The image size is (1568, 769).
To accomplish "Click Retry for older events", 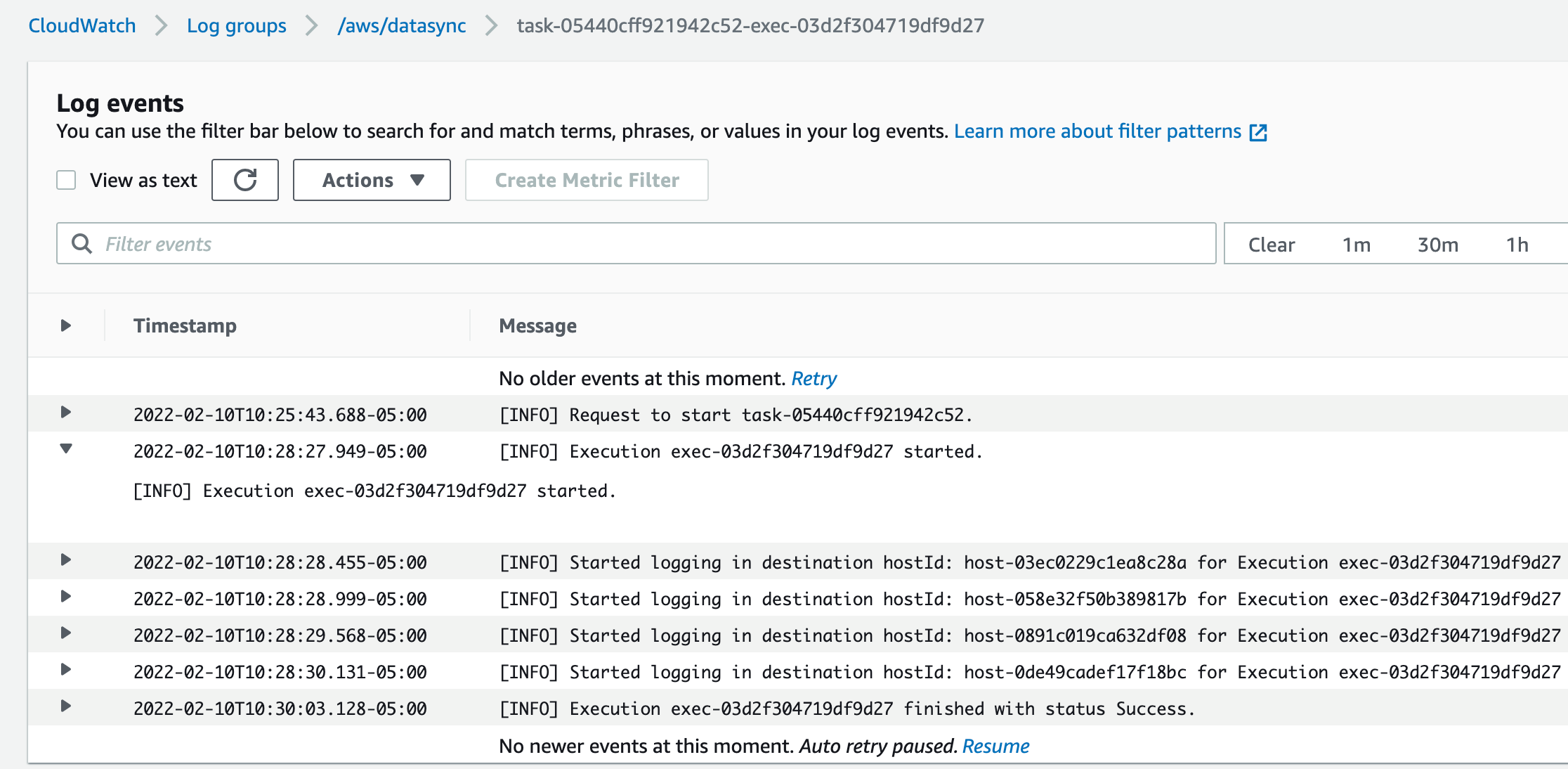I will tap(814, 378).
